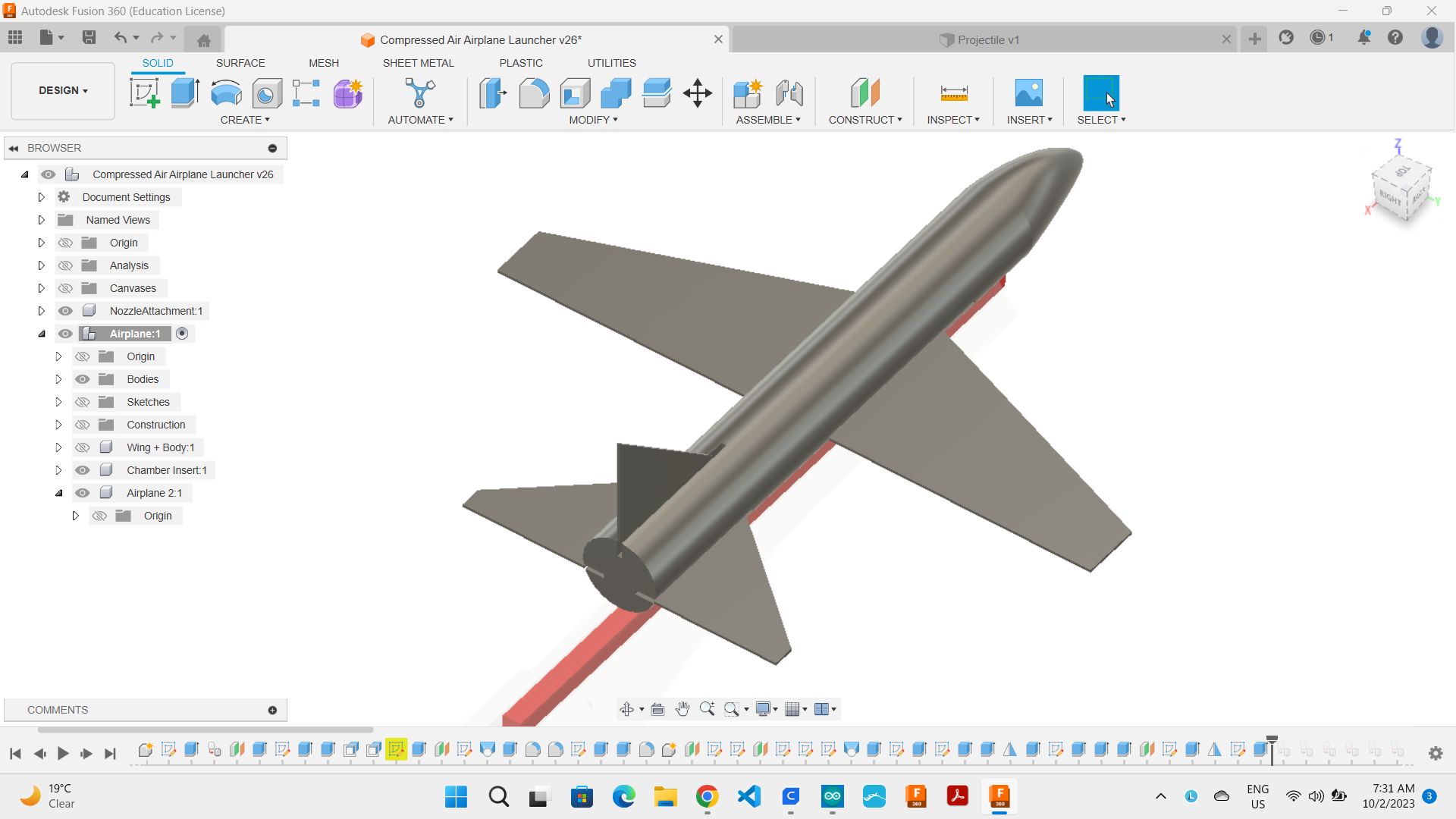The image size is (1456, 819).
Task: Open the DESIGN workspace selector
Action: [62, 90]
